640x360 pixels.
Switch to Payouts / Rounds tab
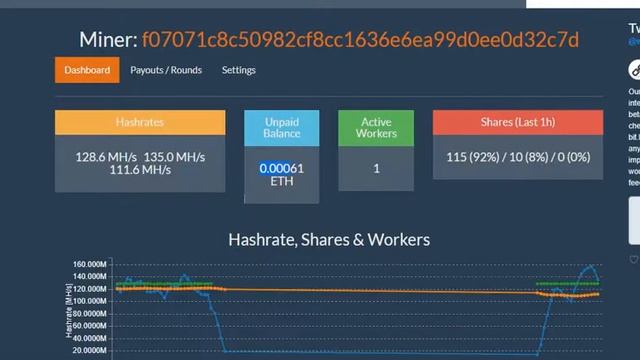click(166, 70)
